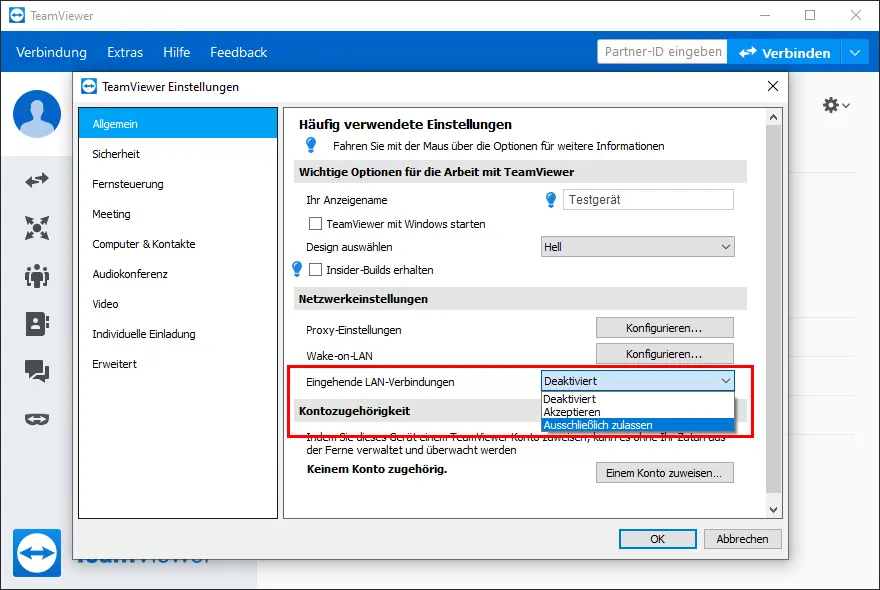Select the Audiokonferenz settings category
Image resolution: width=880 pixels, height=590 pixels.
(x=178, y=274)
